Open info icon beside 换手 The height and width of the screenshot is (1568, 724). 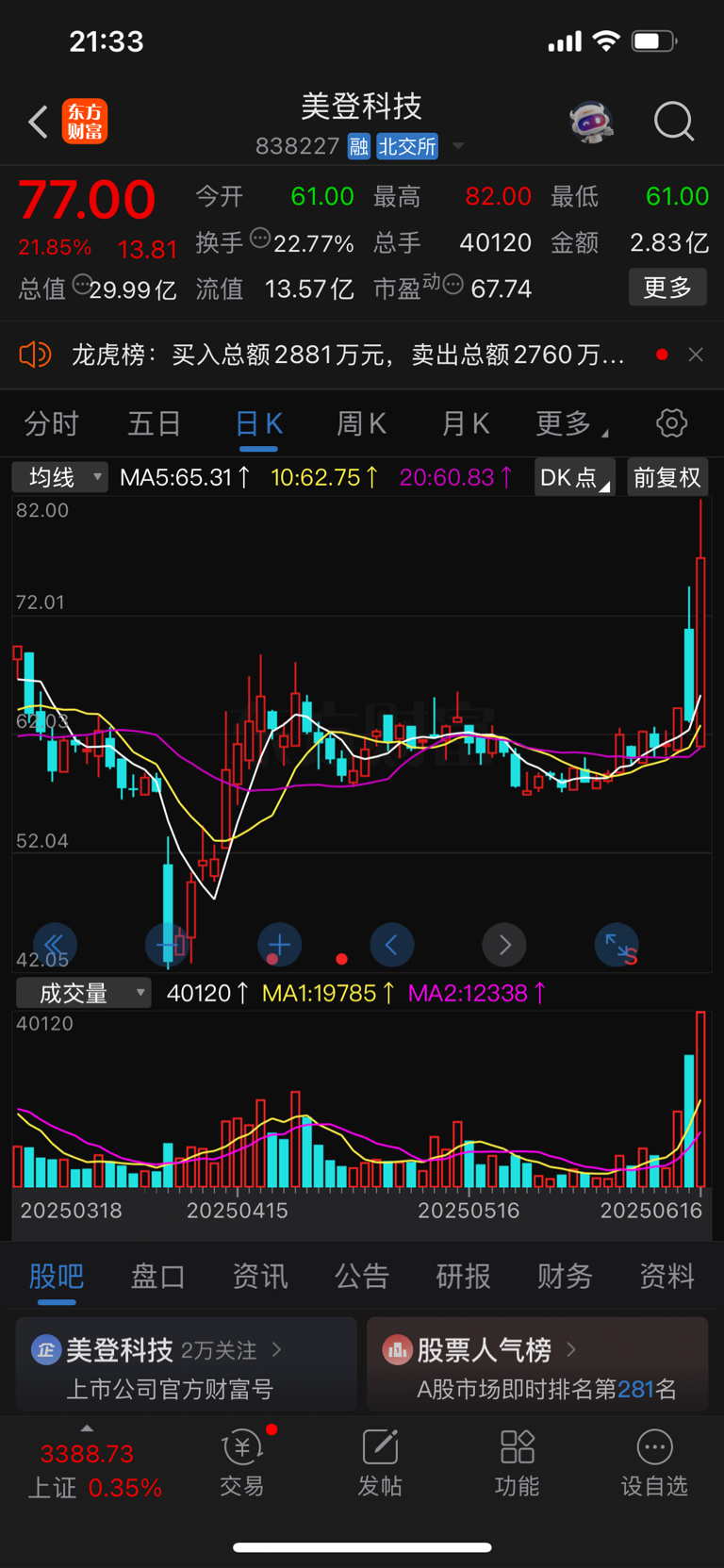pos(260,238)
